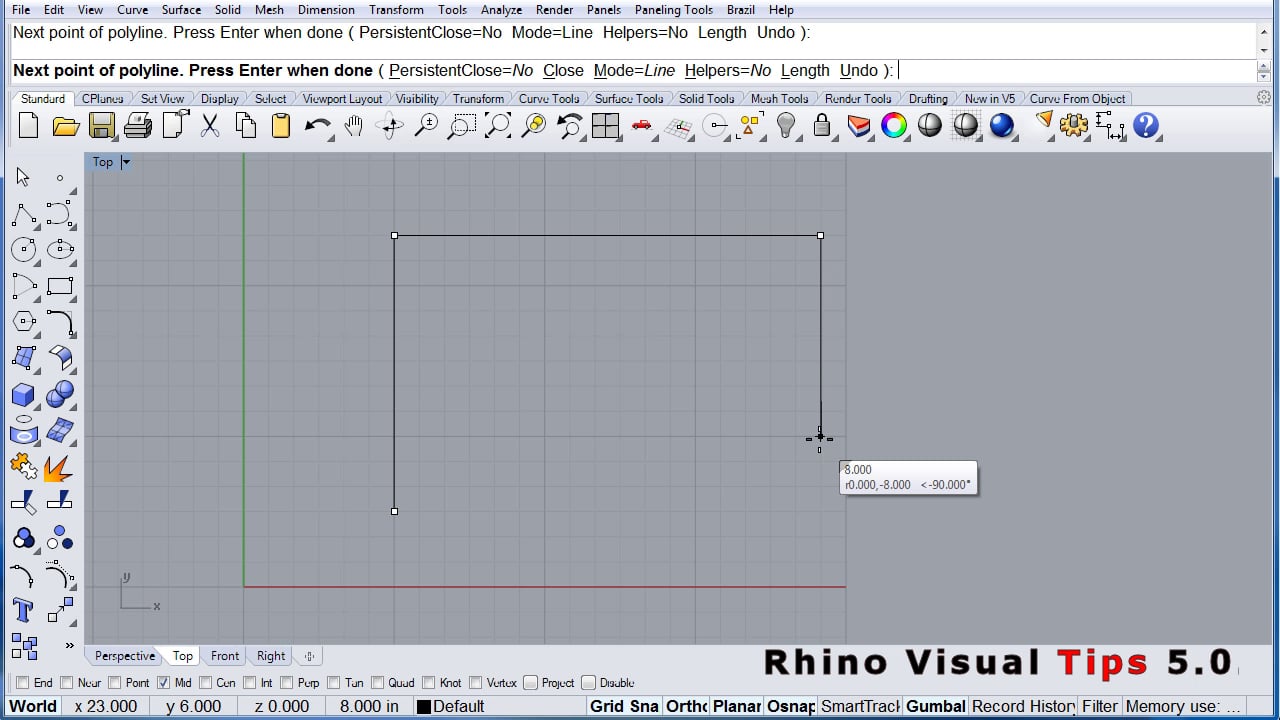1280x720 pixels.
Task: Select the arrow pointer tool in sidebar
Action: (x=23, y=178)
